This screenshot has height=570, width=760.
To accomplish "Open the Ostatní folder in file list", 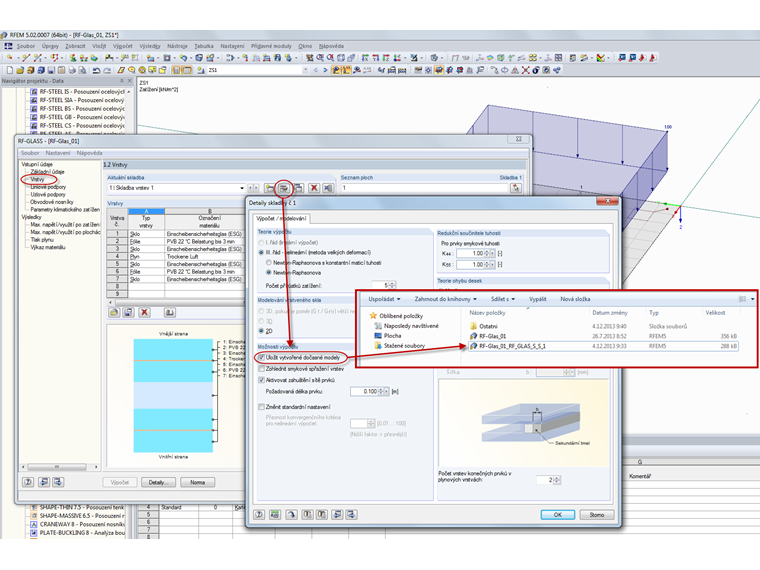I will pyautogui.click(x=488, y=326).
